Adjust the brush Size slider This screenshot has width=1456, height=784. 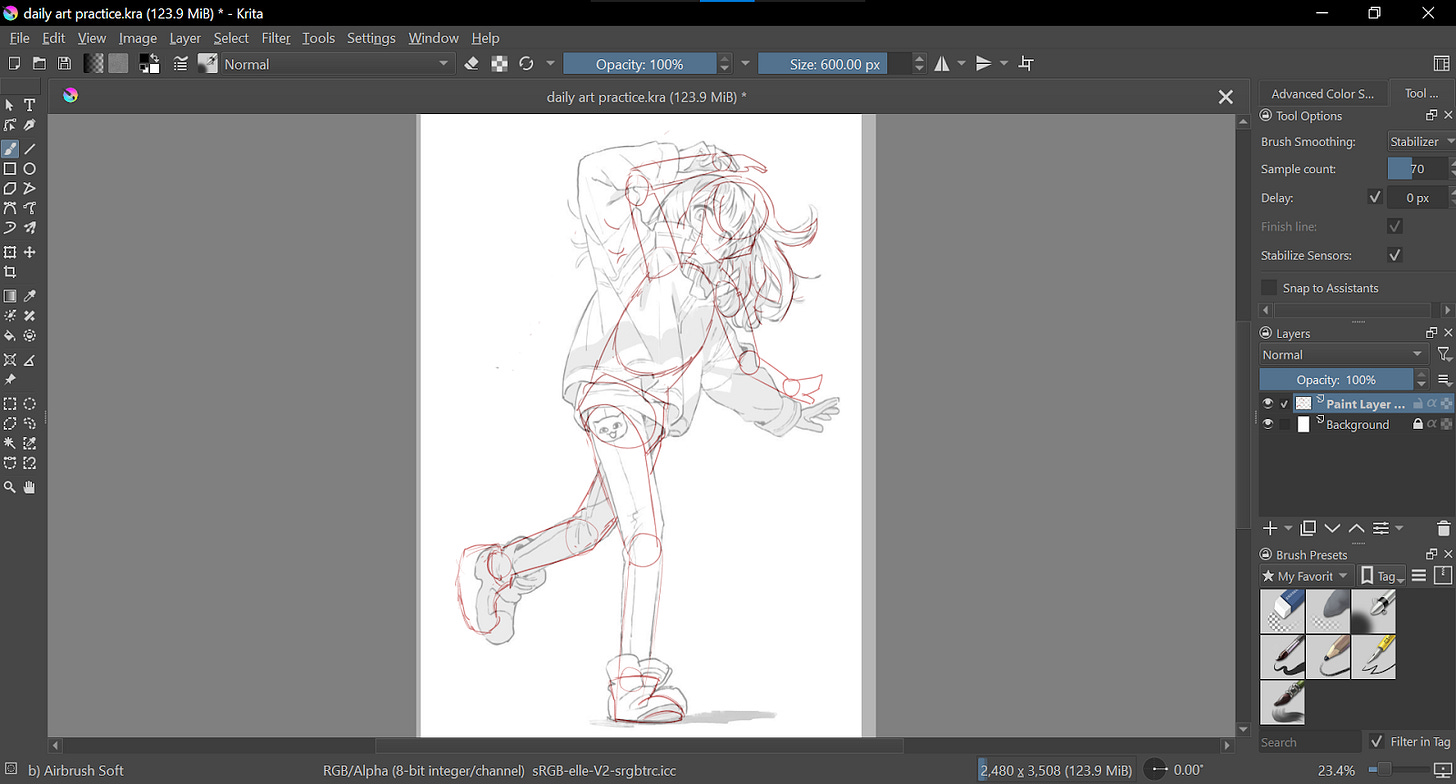coord(834,64)
